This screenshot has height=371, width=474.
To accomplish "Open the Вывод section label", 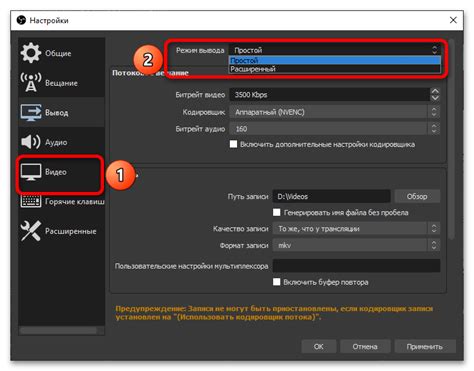I will click(56, 113).
